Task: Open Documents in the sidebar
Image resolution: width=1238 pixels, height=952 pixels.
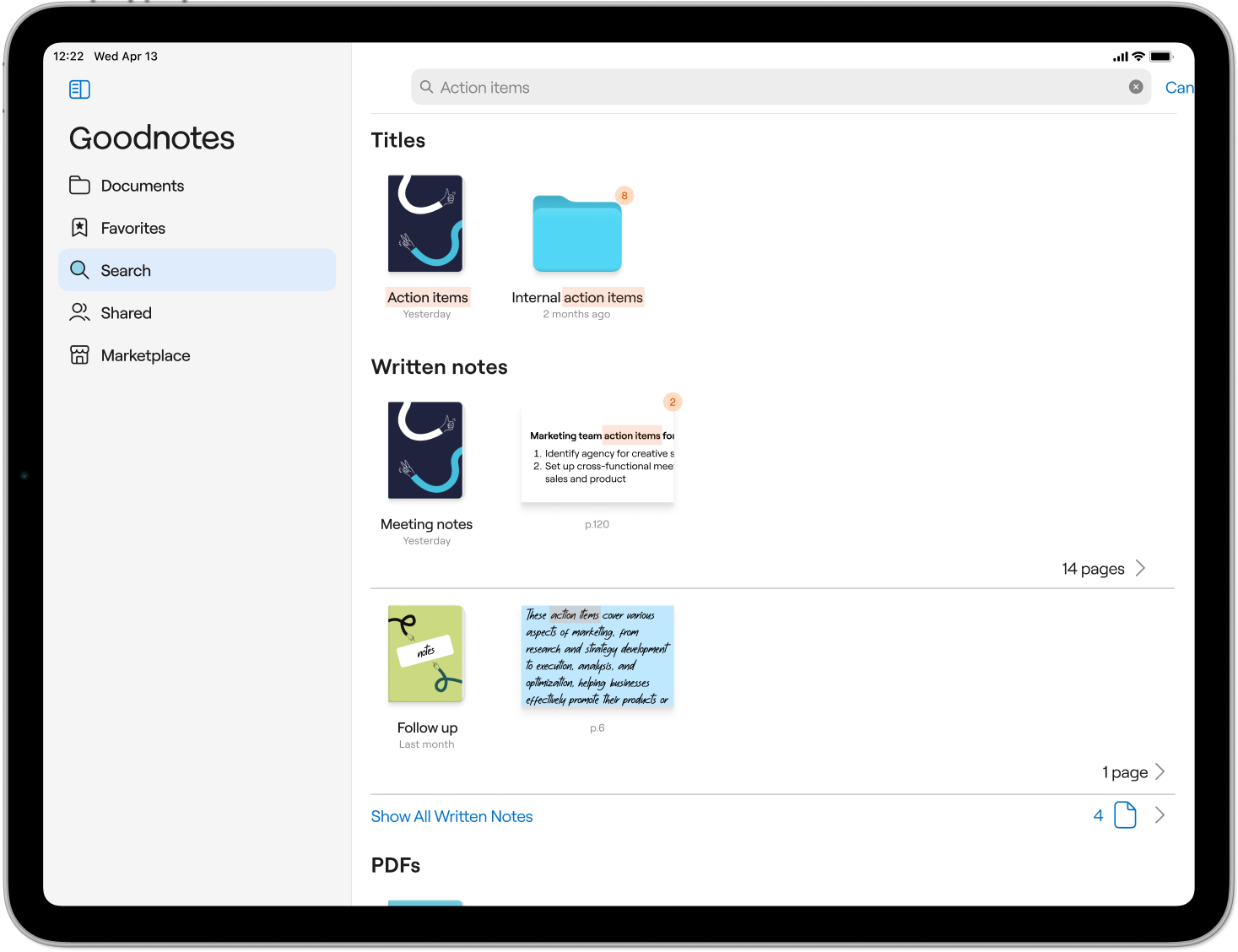Action: (x=142, y=186)
